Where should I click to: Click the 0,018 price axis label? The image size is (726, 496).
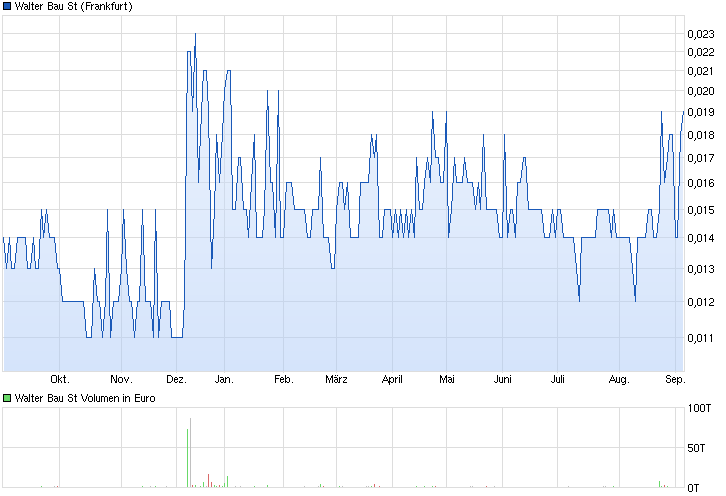pos(701,135)
